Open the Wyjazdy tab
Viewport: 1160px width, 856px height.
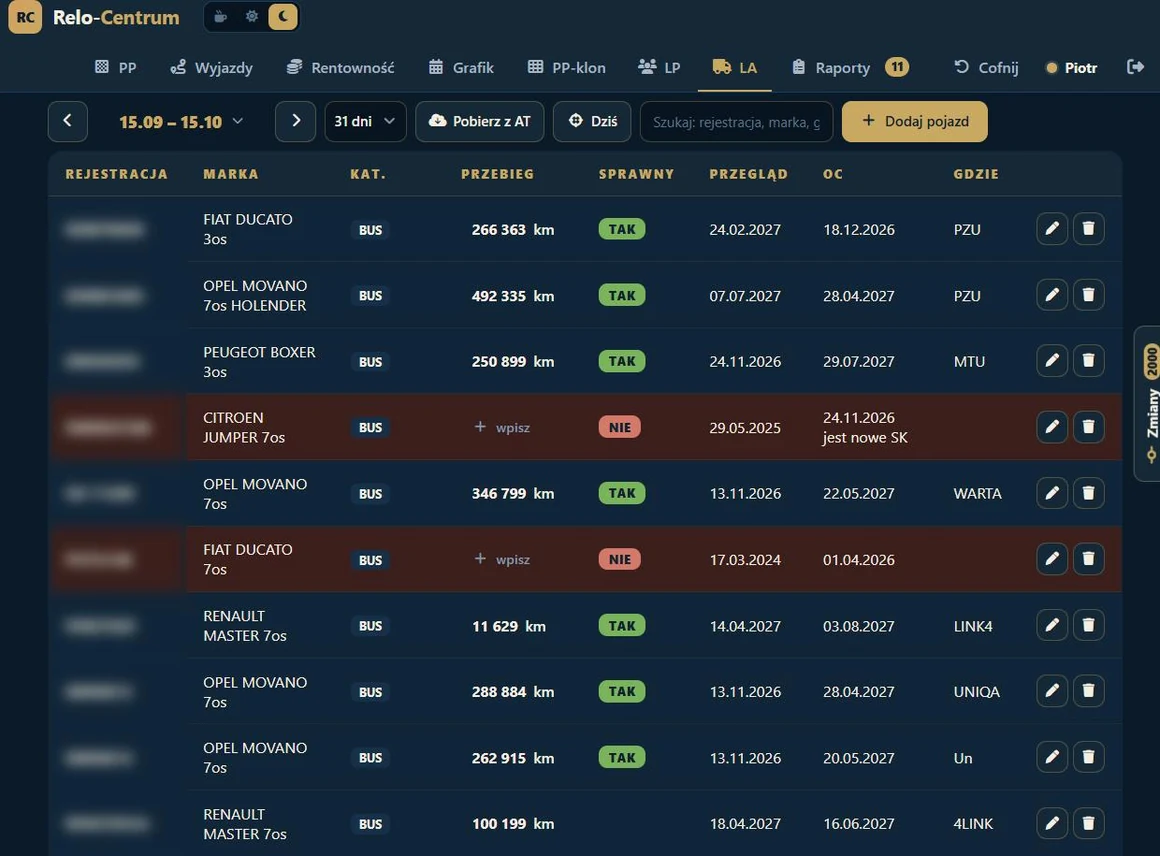coord(212,68)
